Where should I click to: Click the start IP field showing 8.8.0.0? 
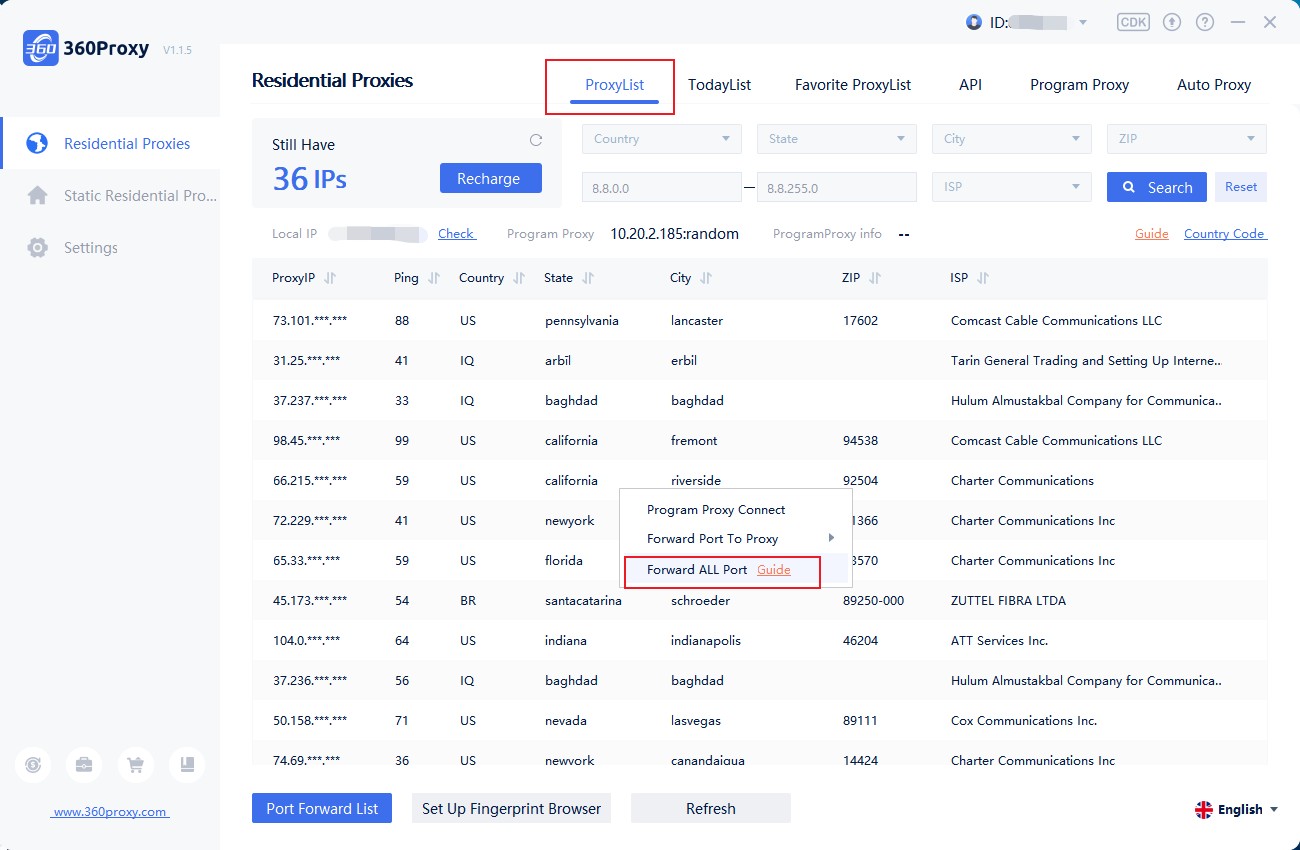(662, 187)
